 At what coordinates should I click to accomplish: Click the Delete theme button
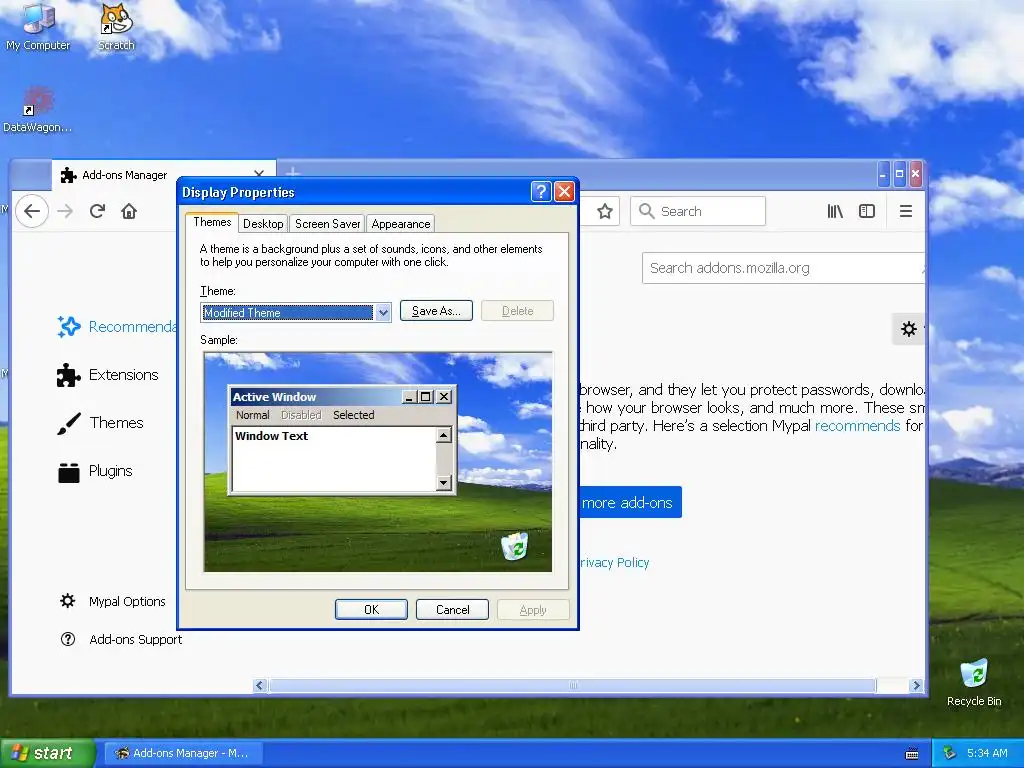point(517,311)
